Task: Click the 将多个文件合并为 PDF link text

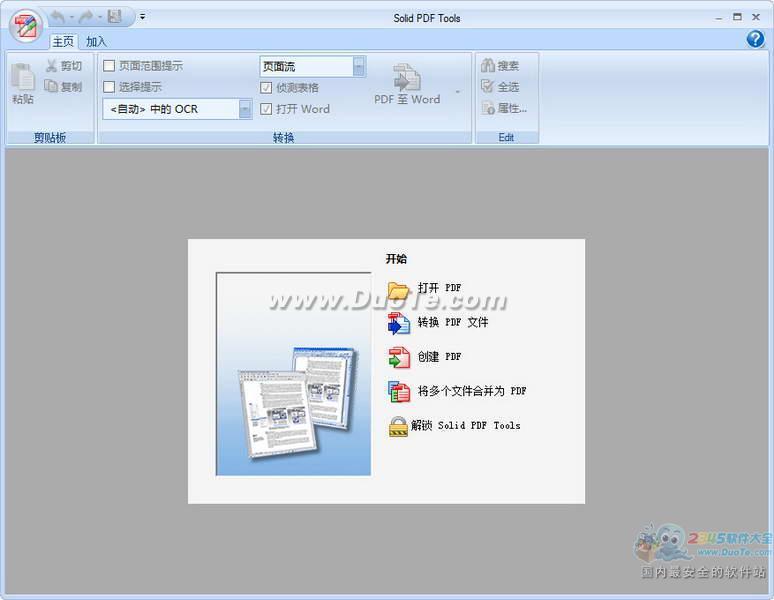Action: [x=472, y=391]
